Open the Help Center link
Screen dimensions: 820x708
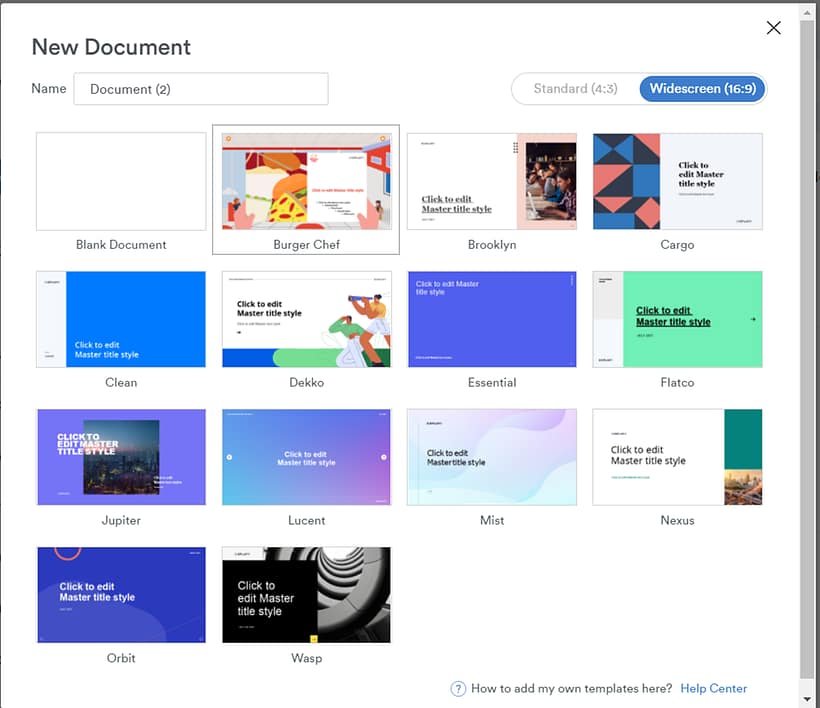[x=713, y=688]
